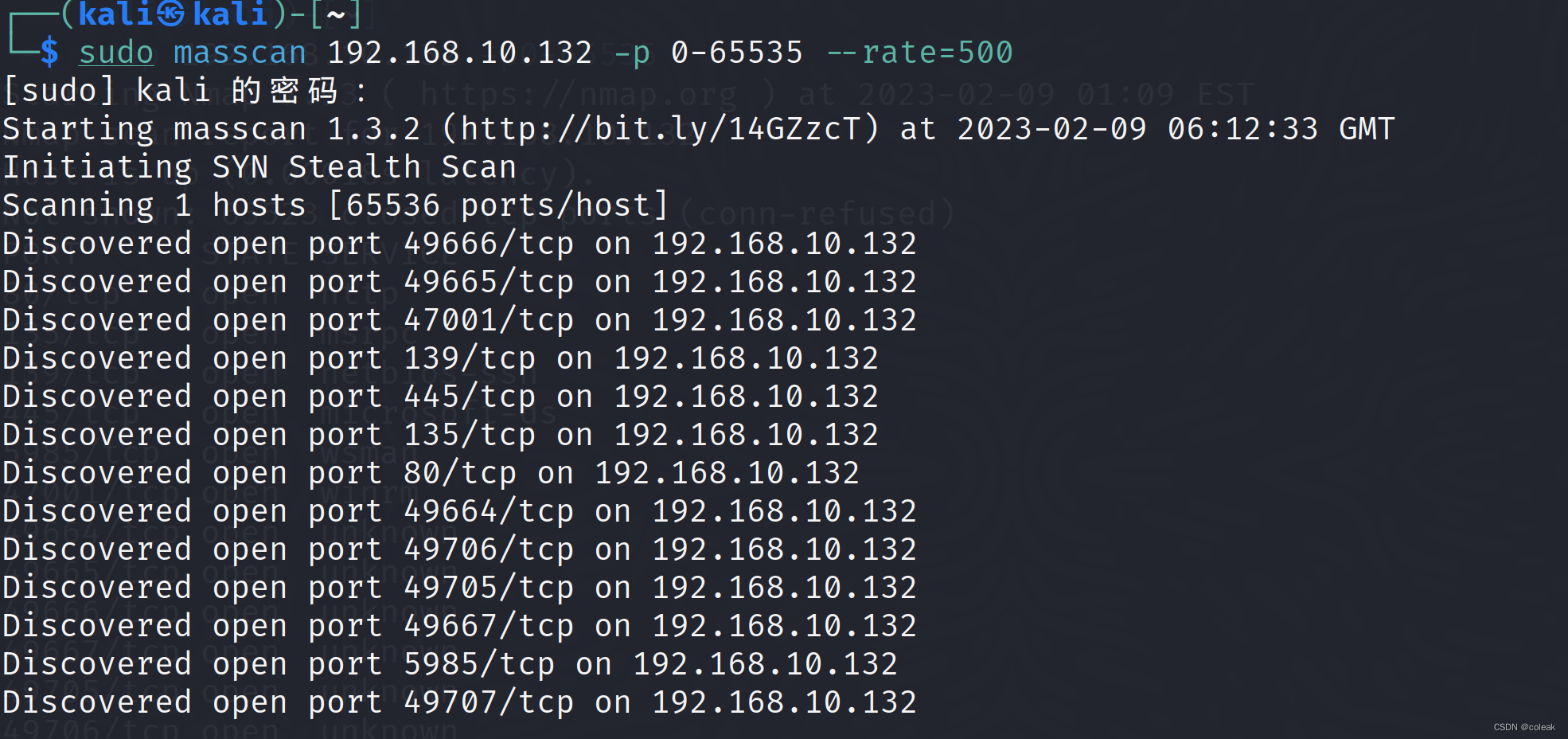Select the 47001/tcp port entry
The image size is (1568, 739).
[x=488, y=320]
